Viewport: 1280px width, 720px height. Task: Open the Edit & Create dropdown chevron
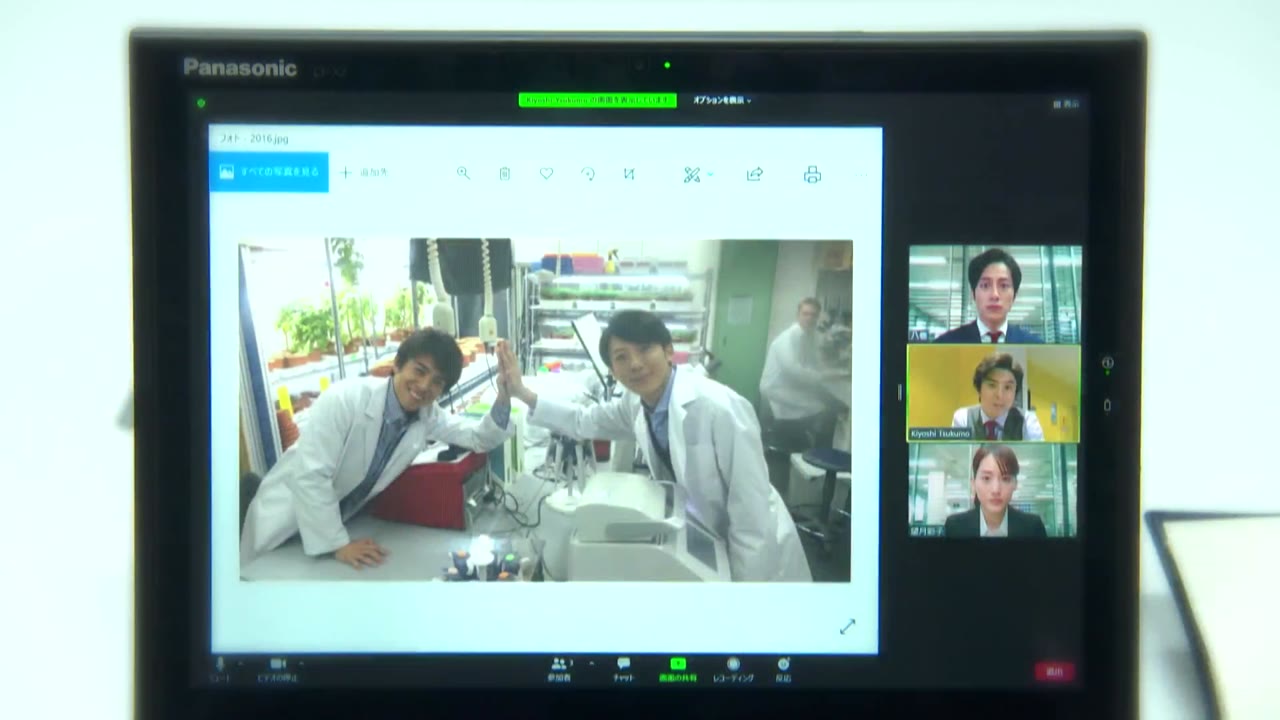711,174
